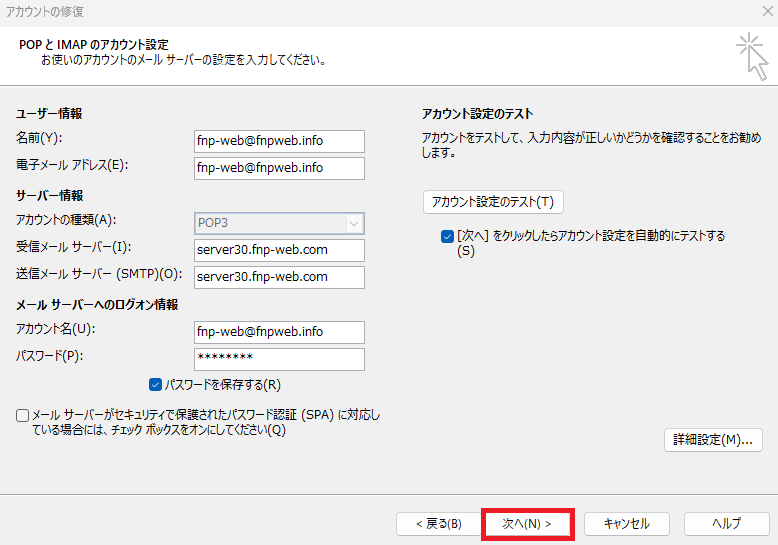Screen dimensions: 778x545
Task: Click the サーバー情報 section heading
Action: pos(49,196)
